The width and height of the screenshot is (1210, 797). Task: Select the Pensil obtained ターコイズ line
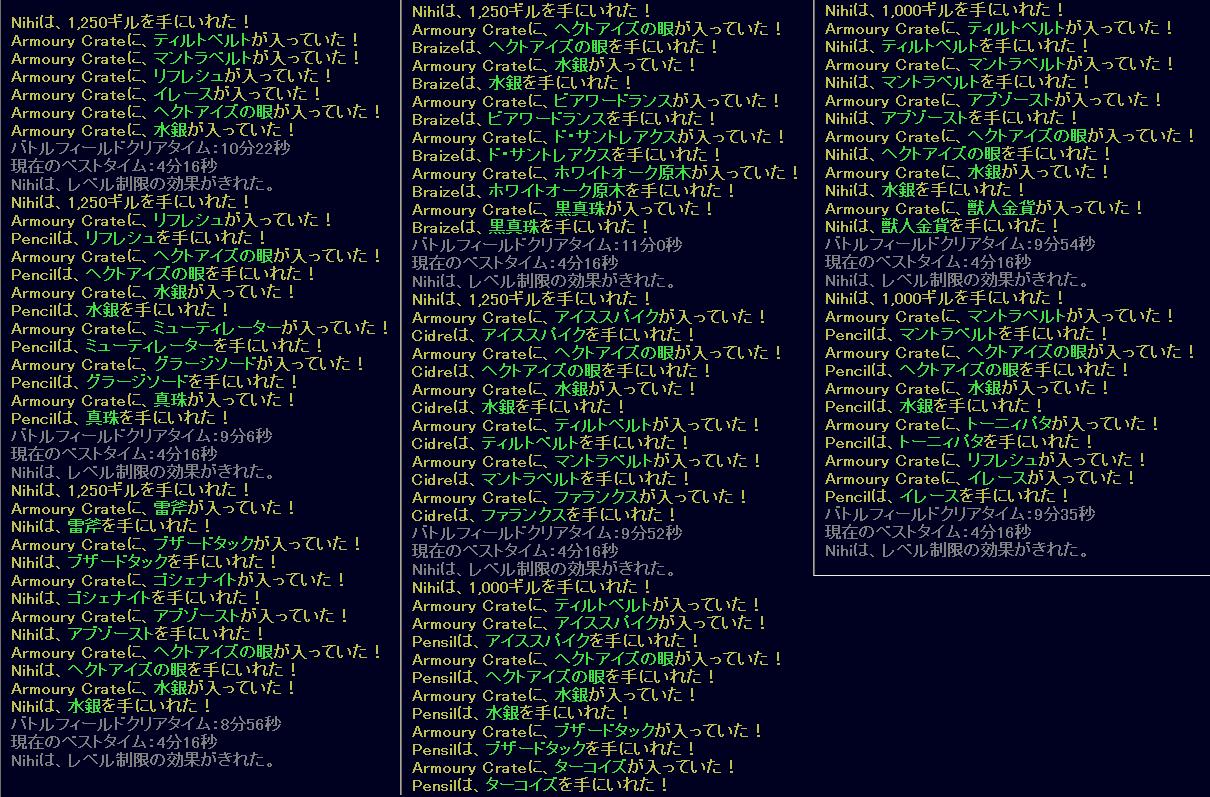coord(541,785)
